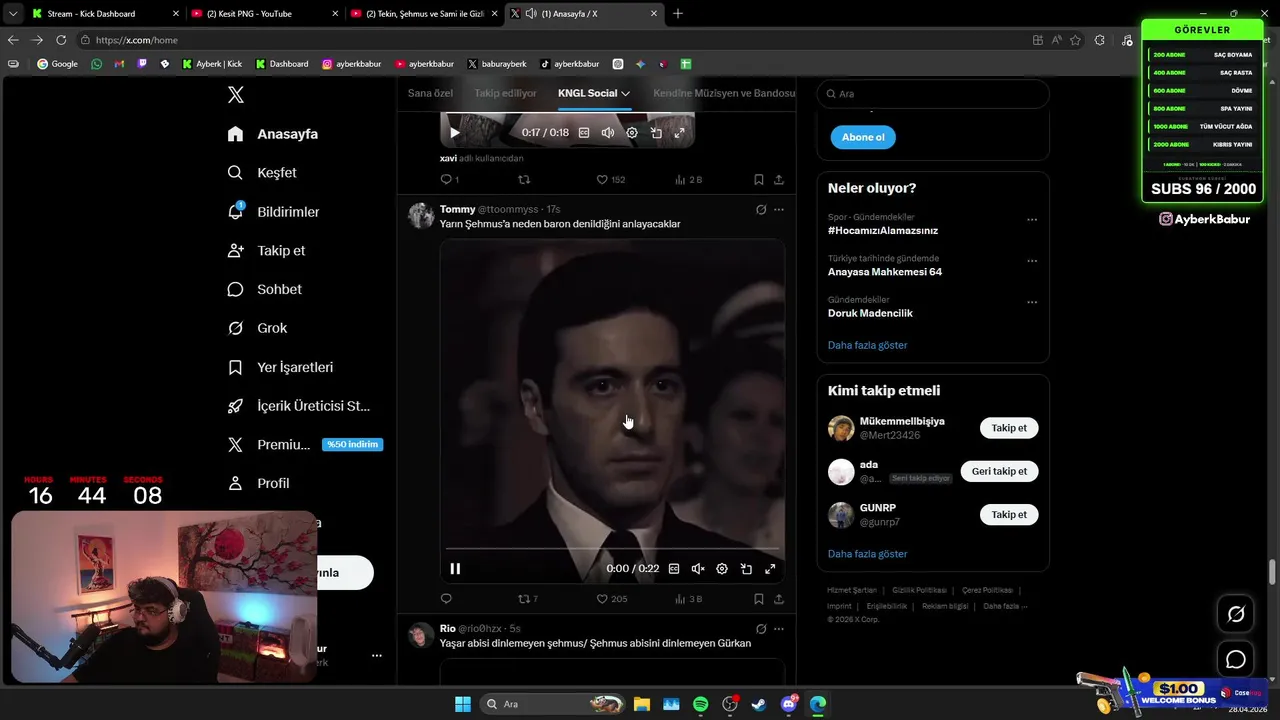Viewport: 1280px width, 720px height.
Task: Toggle picture-in-picture on Tommy's video
Action: click(746, 569)
